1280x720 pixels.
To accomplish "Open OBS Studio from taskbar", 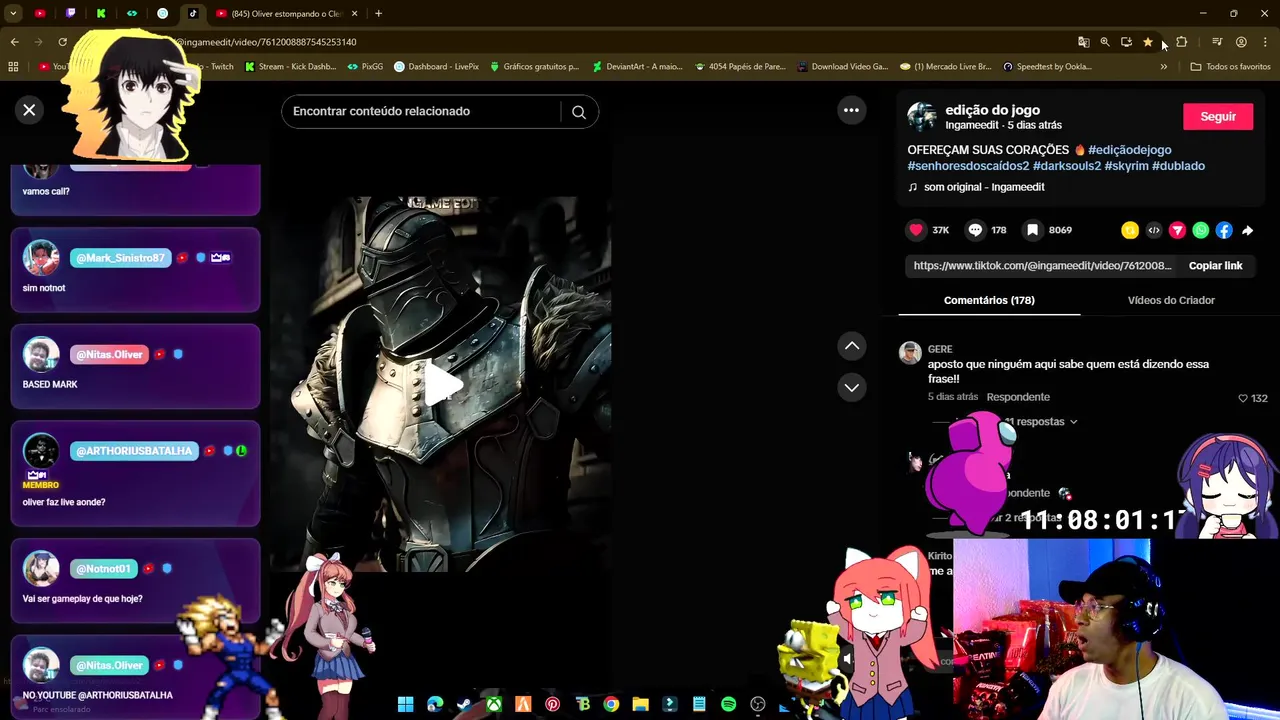I will (x=758, y=705).
